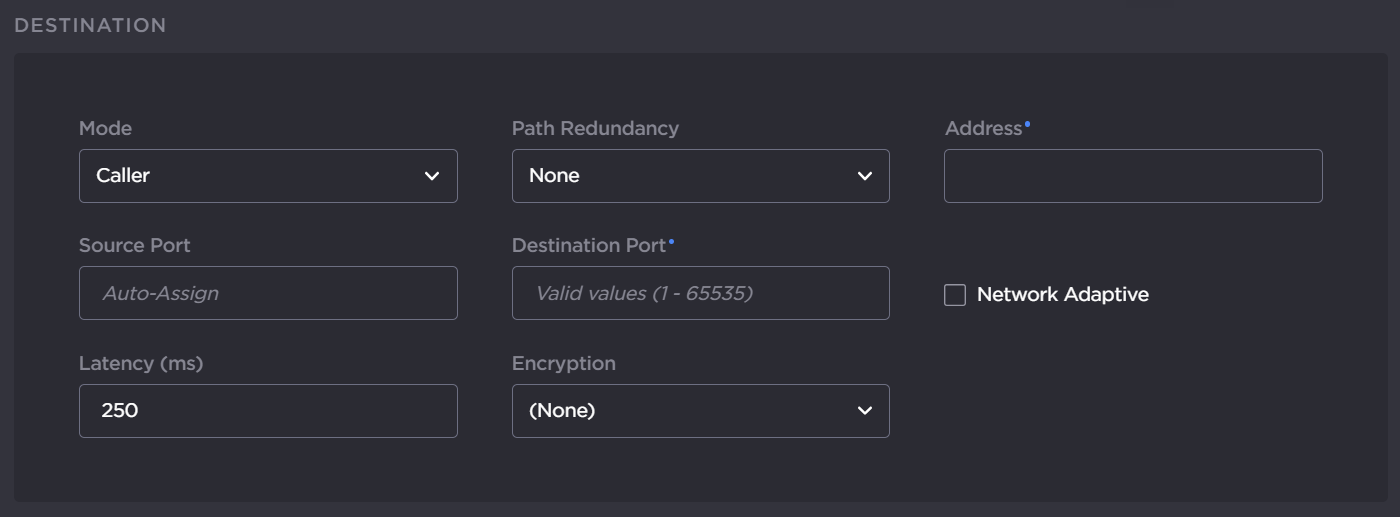Image resolution: width=1400 pixels, height=517 pixels.
Task: Click the Latency field containing 250
Action: point(268,411)
